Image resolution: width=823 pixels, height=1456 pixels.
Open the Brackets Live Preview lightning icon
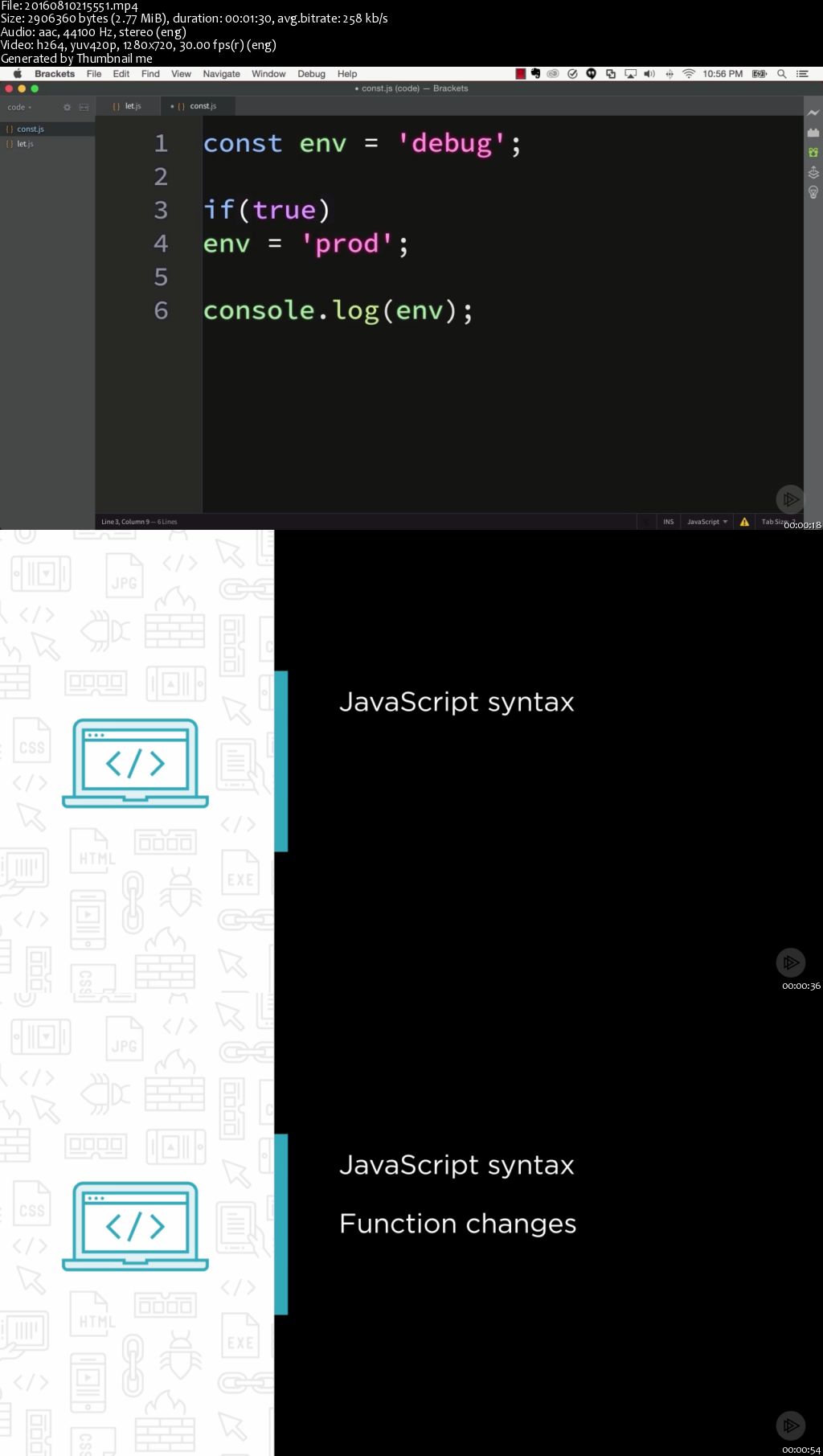(x=813, y=113)
